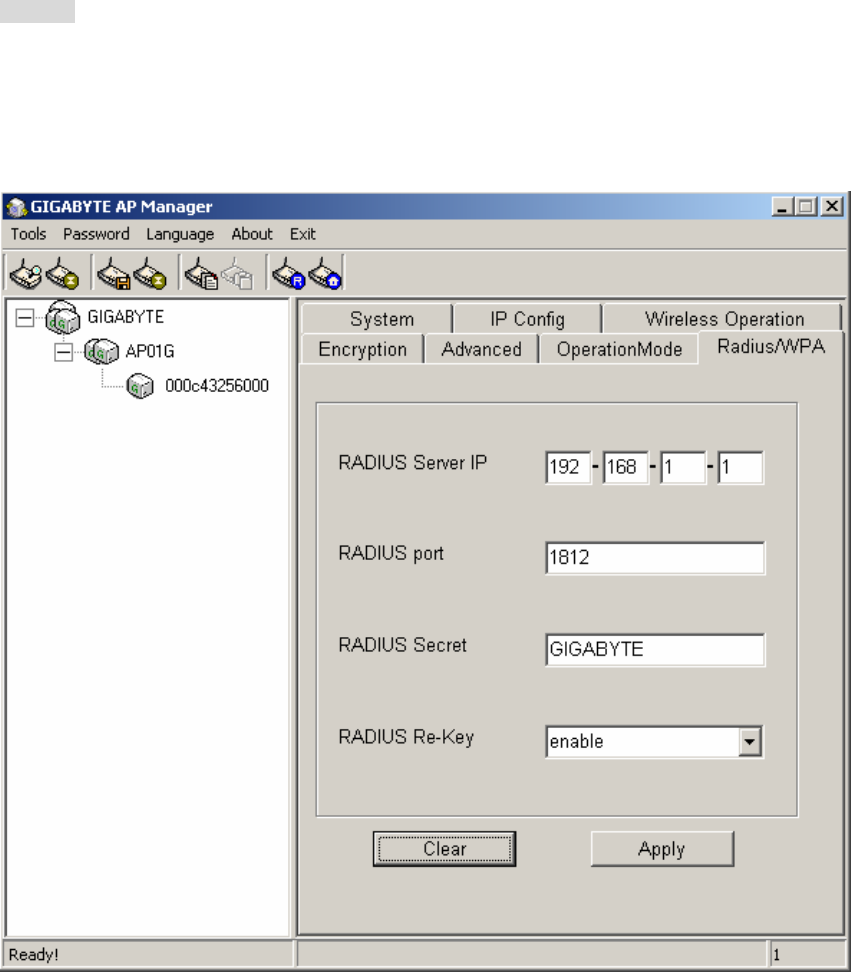The width and height of the screenshot is (851, 972).
Task: Click the greyed-out paste settings toolbar icon
Action: (237, 273)
